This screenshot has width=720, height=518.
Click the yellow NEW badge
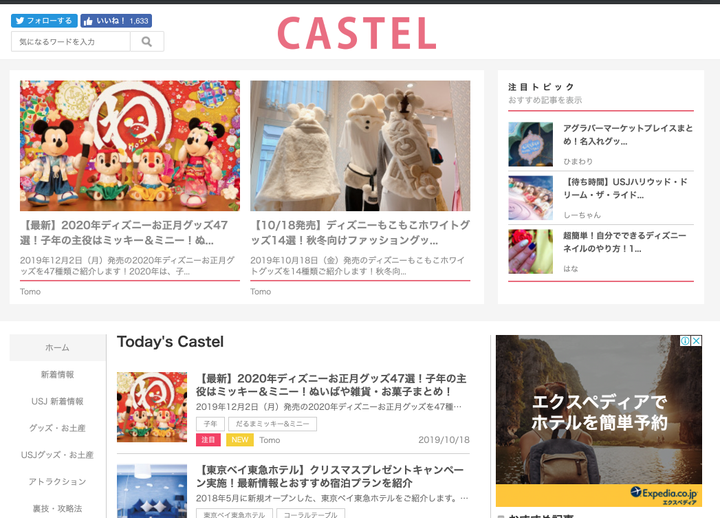click(x=240, y=440)
